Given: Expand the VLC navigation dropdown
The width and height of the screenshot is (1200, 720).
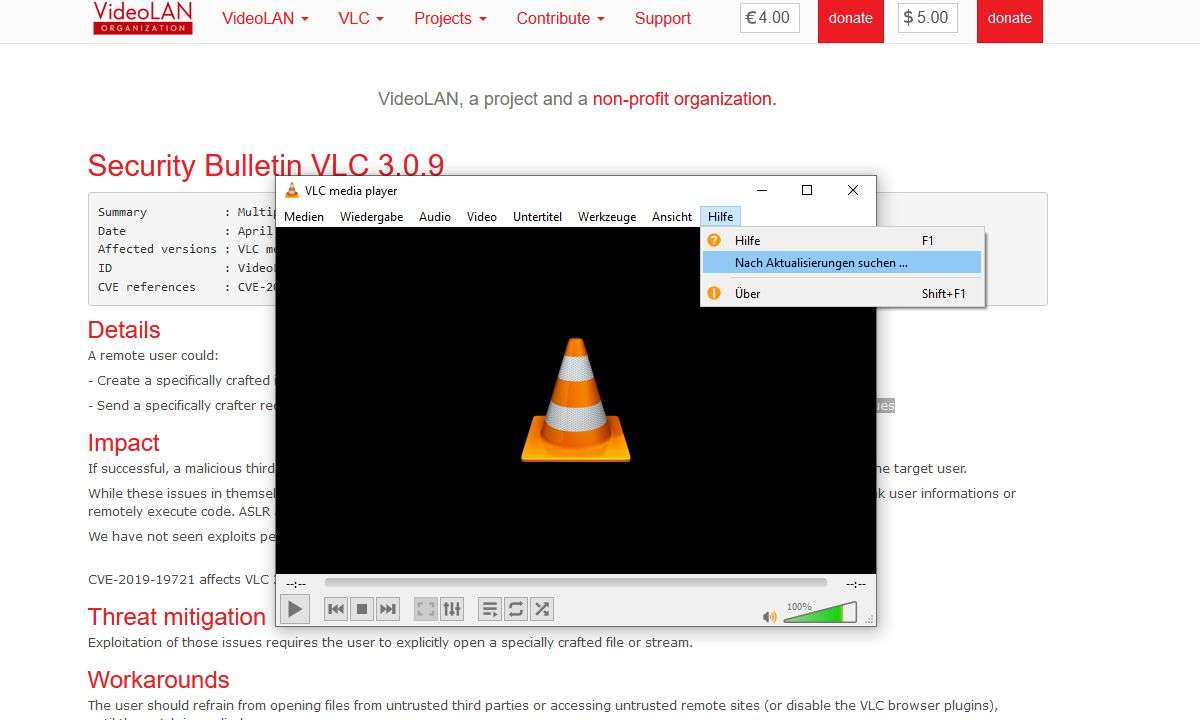Looking at the screenshot, I should pos(361,18).
